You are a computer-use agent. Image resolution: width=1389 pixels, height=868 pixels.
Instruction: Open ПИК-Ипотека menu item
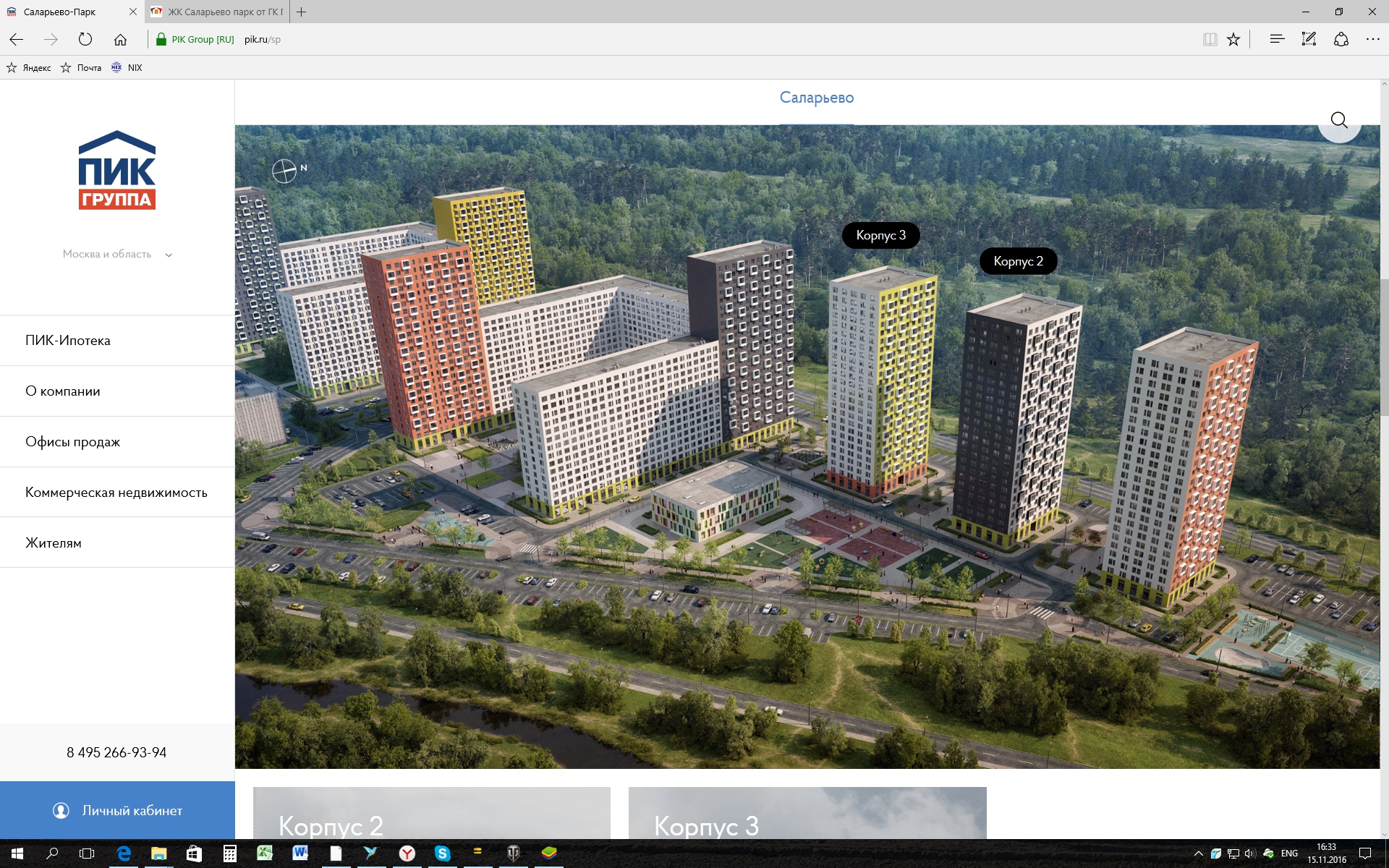point(68,341)
